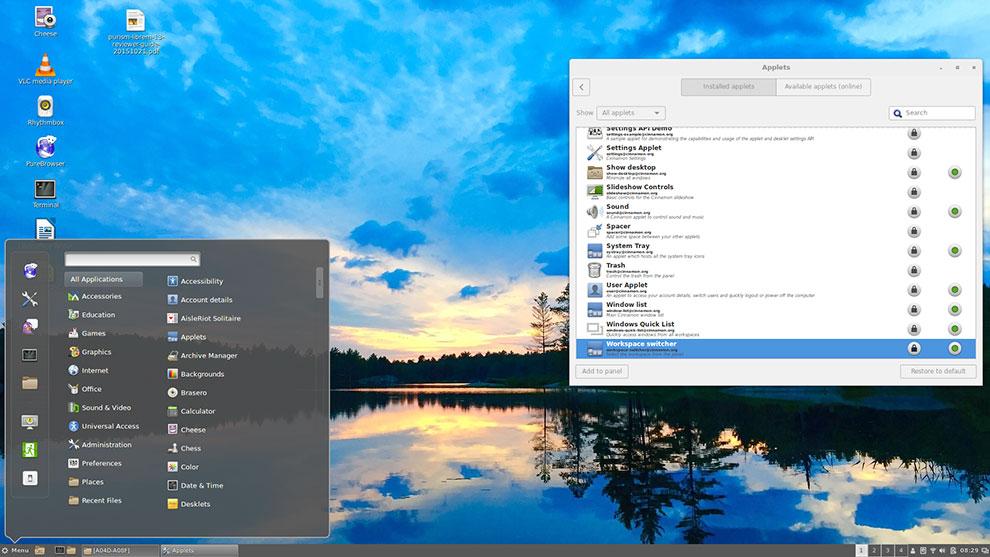Click lock icon on Trash applet row
The image size is (990, 557).
tap(914, 270)
